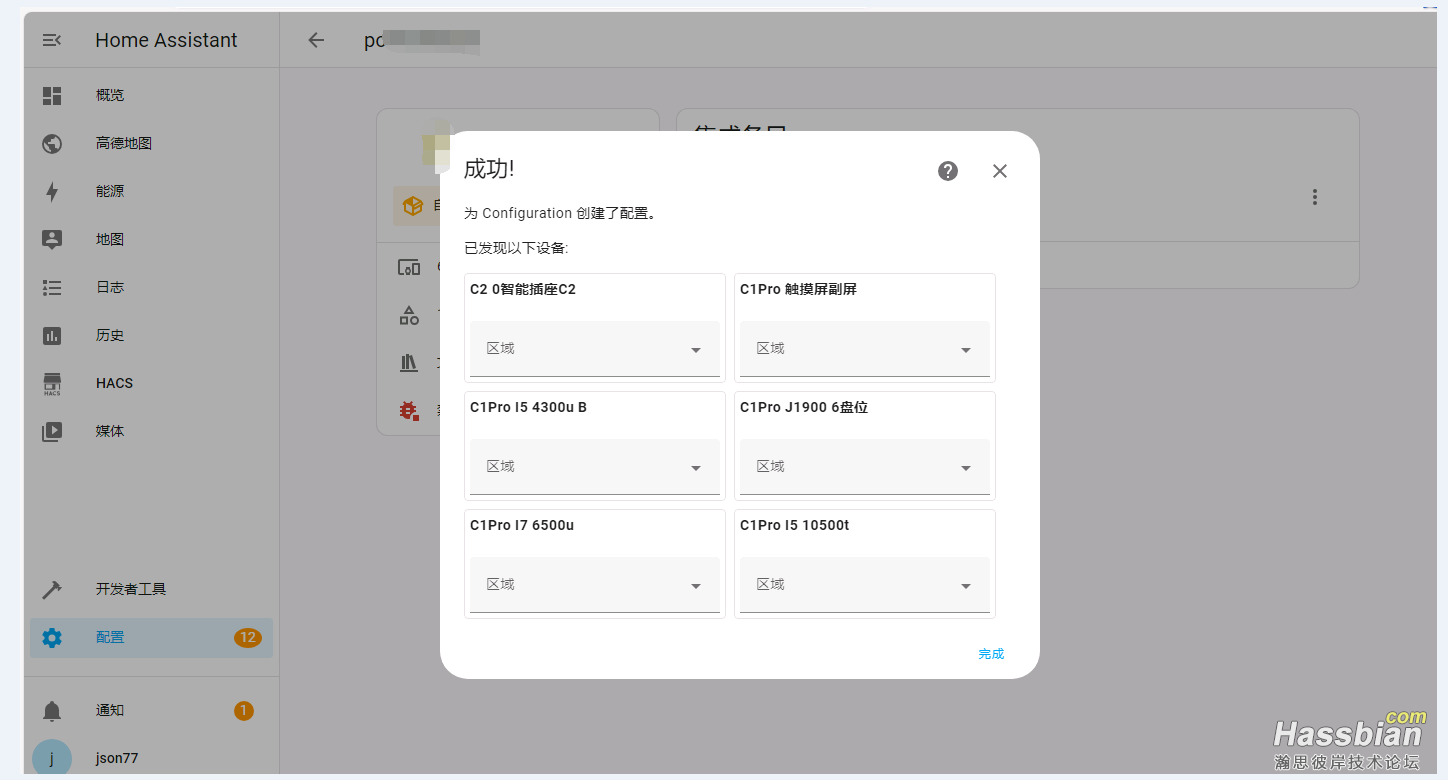Open the 日志 list icon

52,287
